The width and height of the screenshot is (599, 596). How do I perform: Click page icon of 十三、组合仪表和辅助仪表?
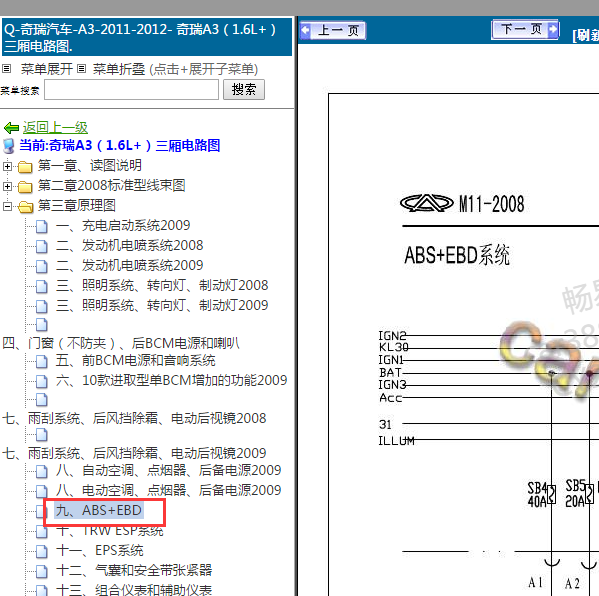(x=42, y=591)
